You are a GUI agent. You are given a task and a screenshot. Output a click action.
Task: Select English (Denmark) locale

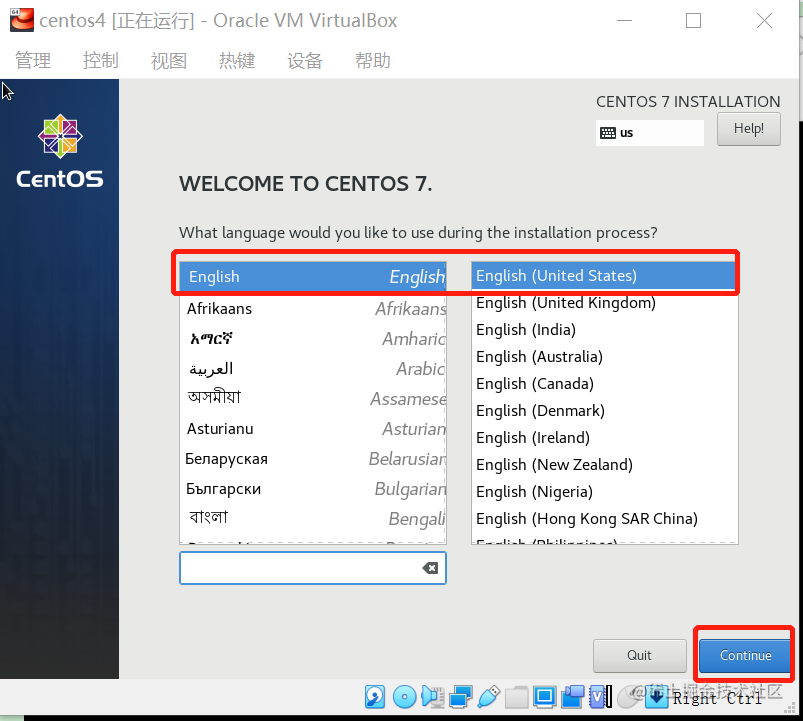(604, 411)
